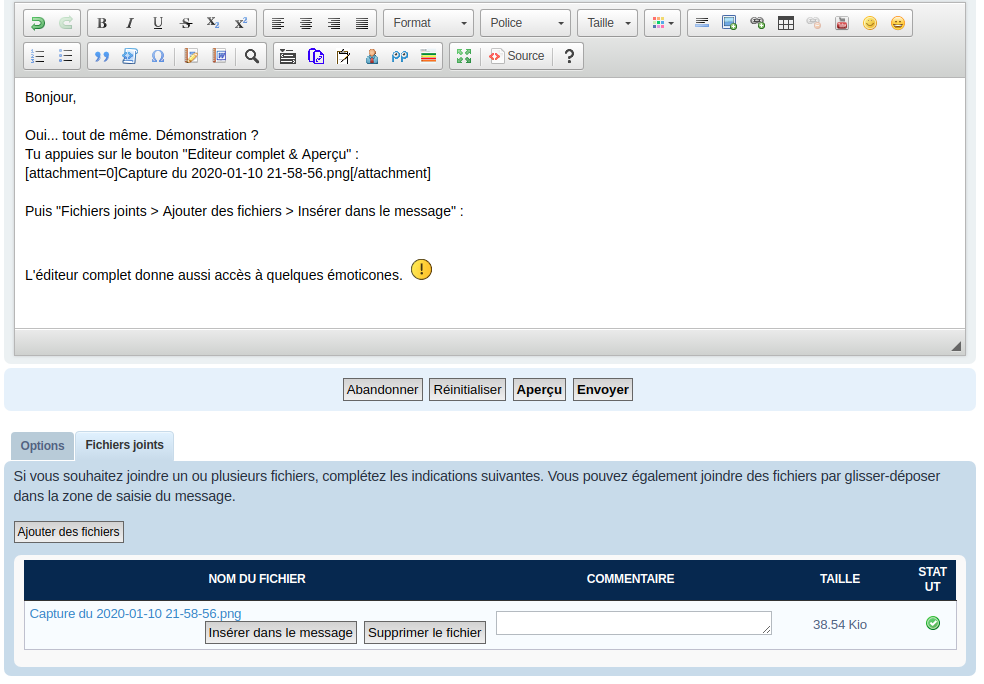The image size is (984, 684).
Task: Switch to the Options tab
Action: 42,446
